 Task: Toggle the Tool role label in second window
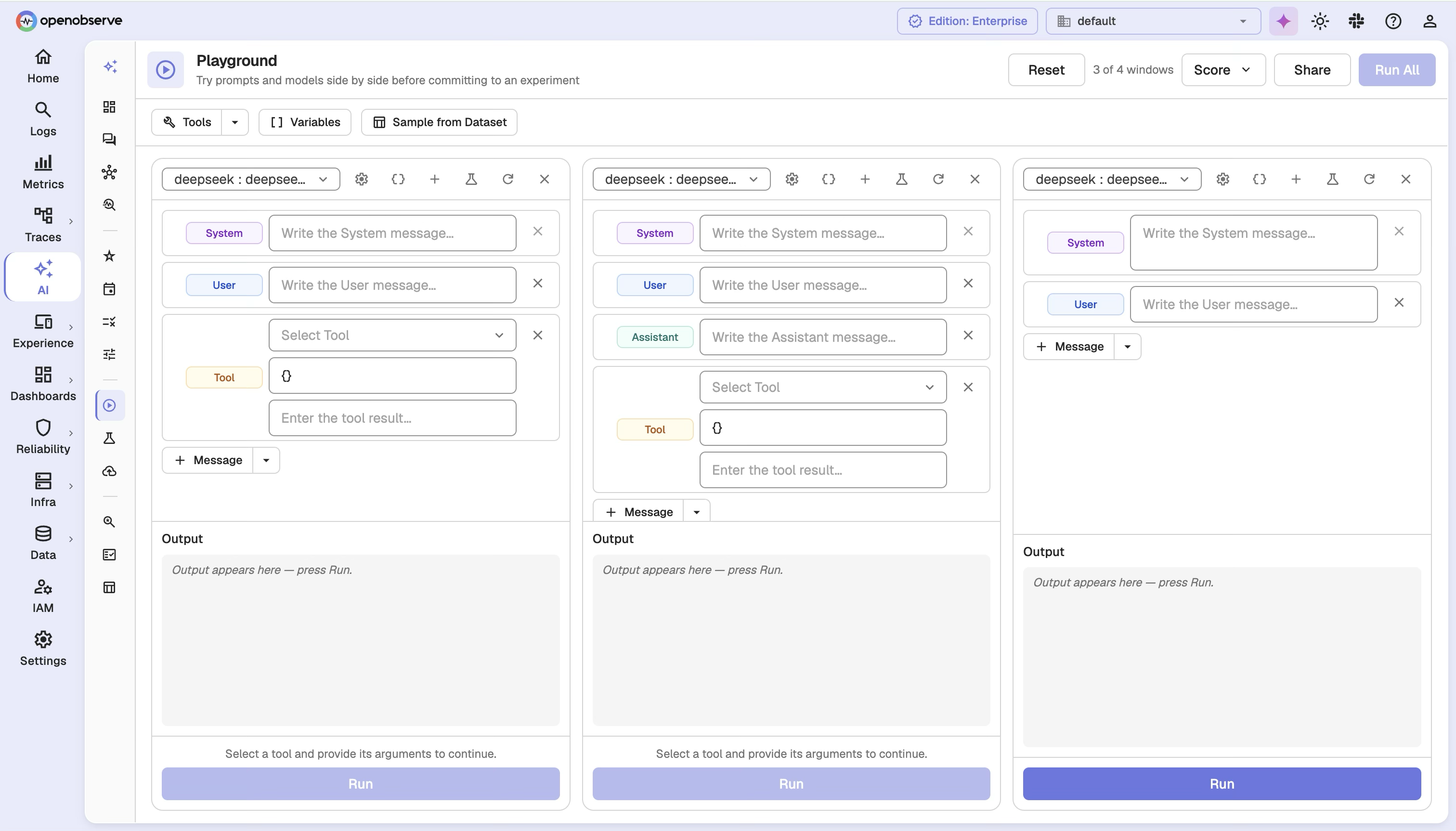click(655, 429)
